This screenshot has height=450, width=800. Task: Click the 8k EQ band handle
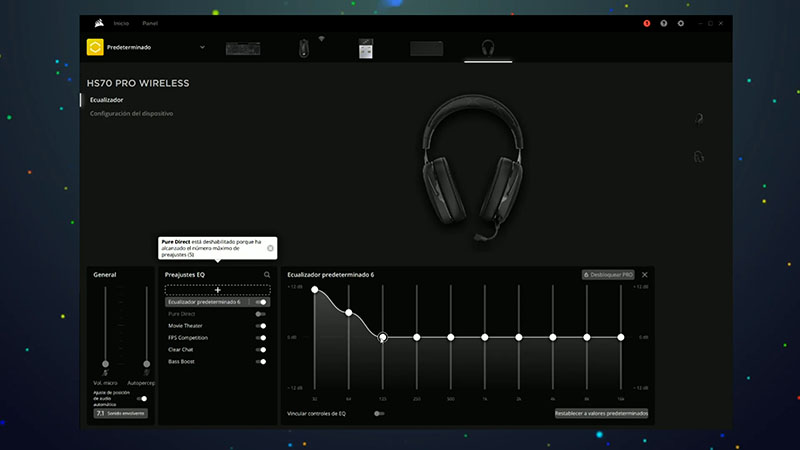[x=587, y=337]
